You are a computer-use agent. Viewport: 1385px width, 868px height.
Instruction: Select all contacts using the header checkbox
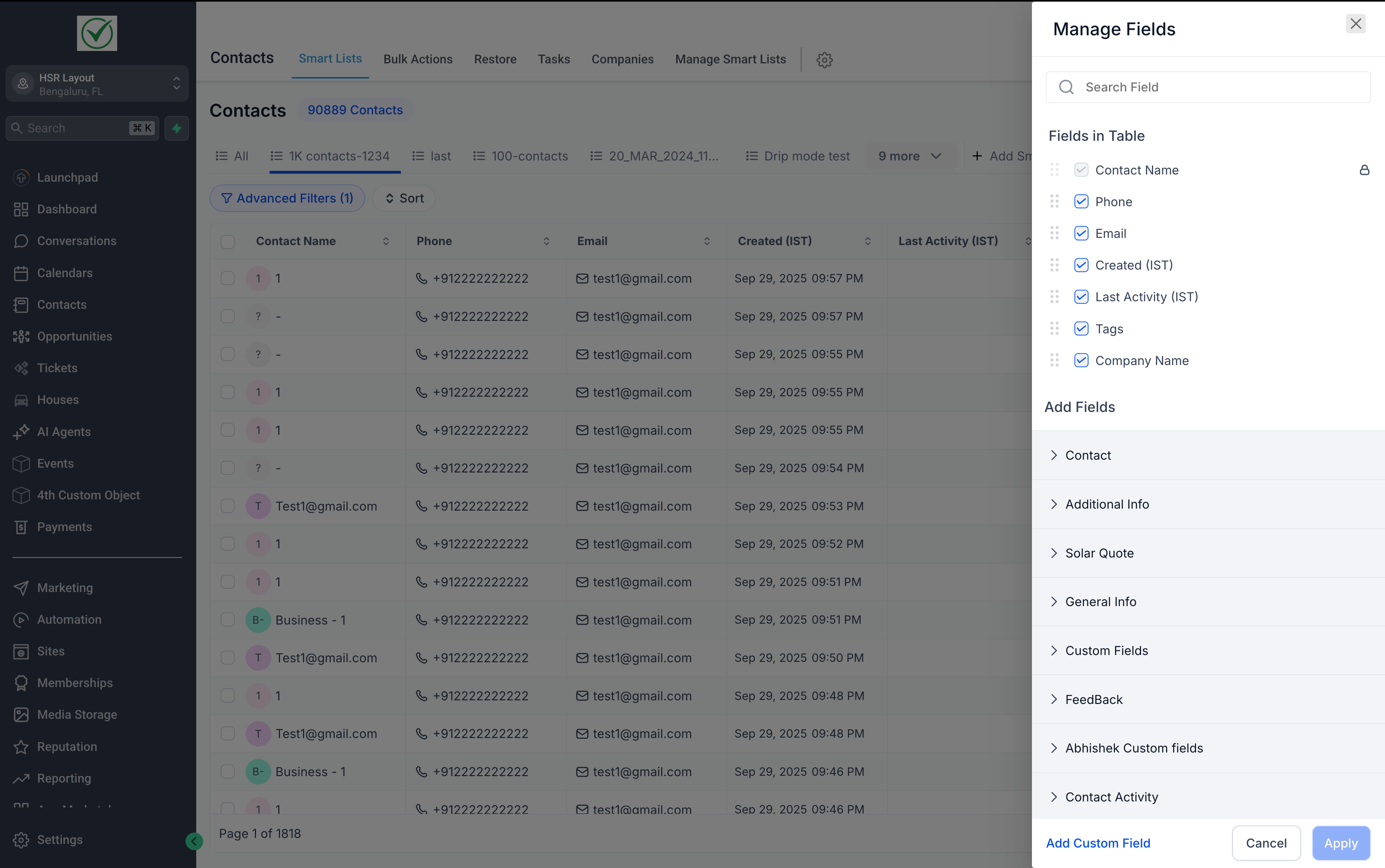pyautogui.click(x=227, y=241)
